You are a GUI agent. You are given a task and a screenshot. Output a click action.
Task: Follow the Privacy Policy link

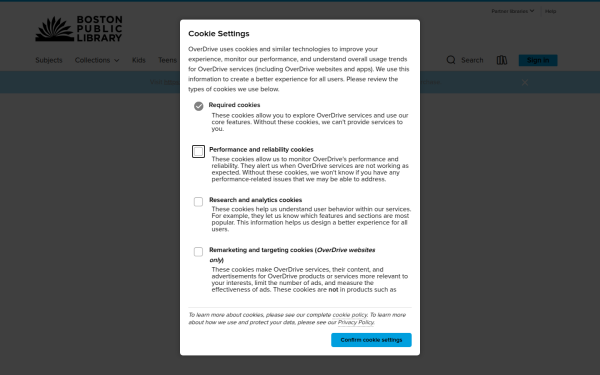click(x=355, y=322)
